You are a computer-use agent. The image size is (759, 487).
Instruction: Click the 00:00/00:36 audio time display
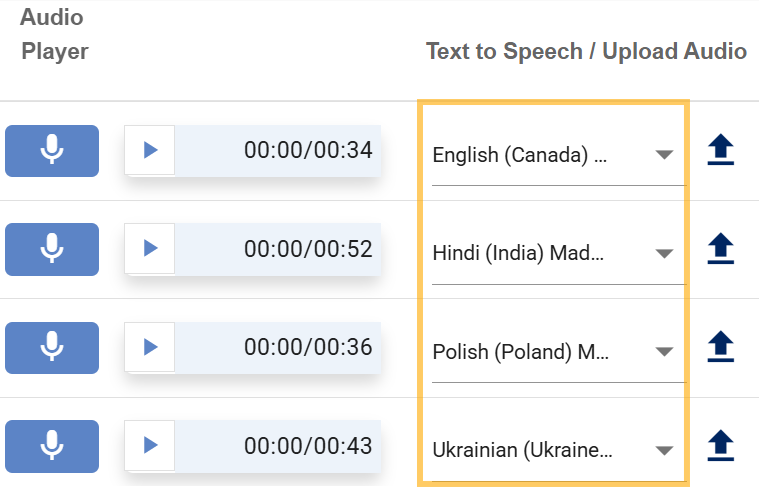coord(307,347)
